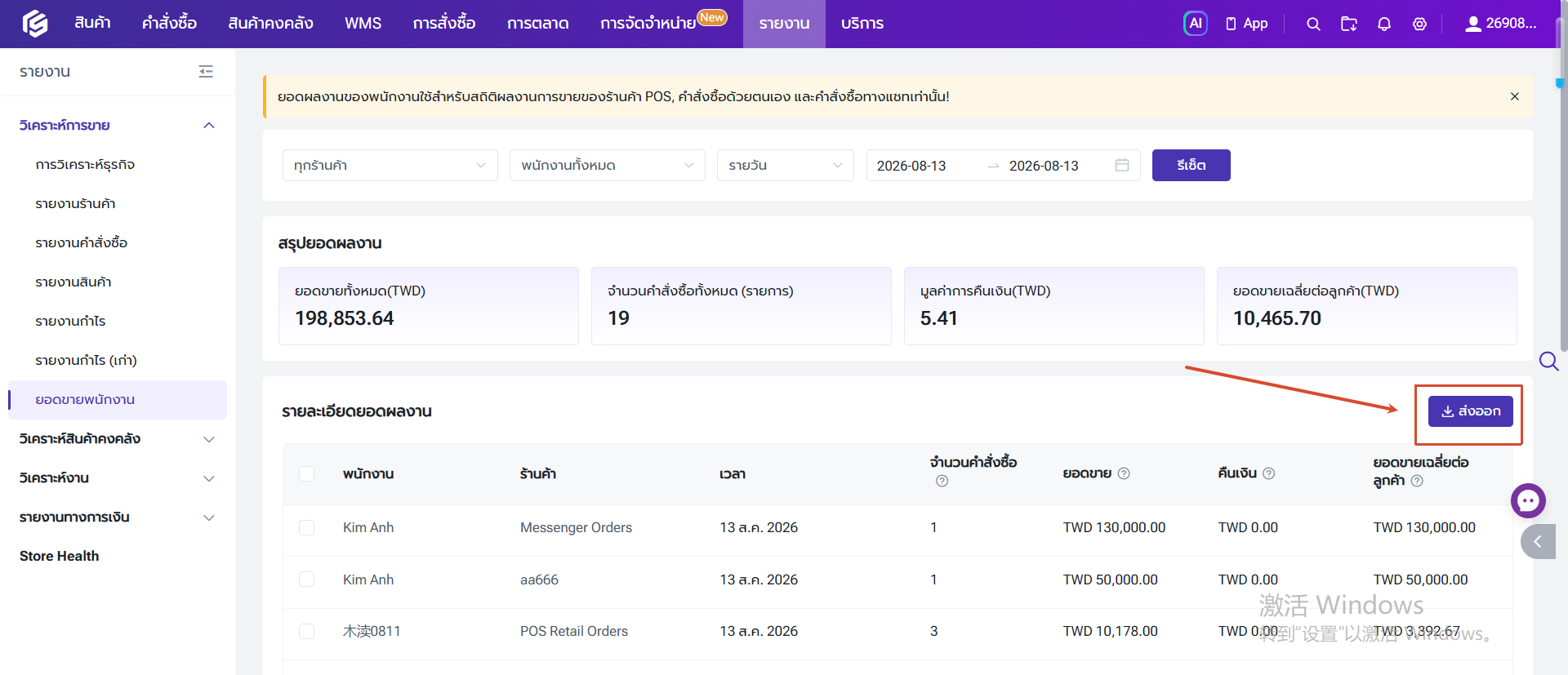
Task: Close the yellow notice banner
Action: (1515, 96)
